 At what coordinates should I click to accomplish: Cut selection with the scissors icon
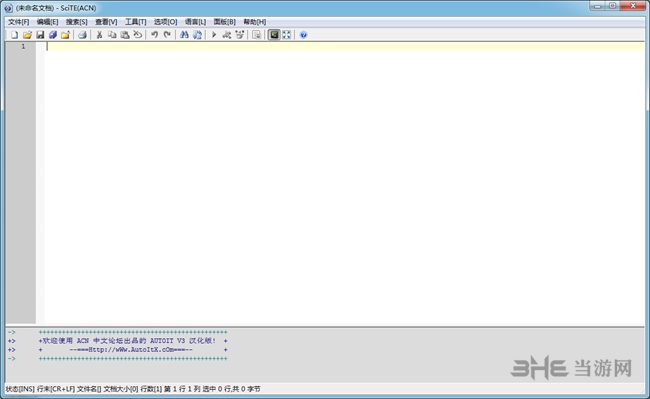point(99,35)
